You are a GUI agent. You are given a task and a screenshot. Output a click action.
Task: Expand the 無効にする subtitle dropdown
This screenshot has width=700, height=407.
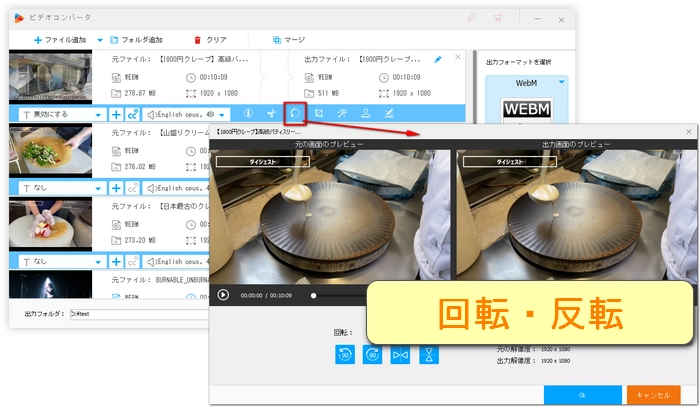click(99, 115)
